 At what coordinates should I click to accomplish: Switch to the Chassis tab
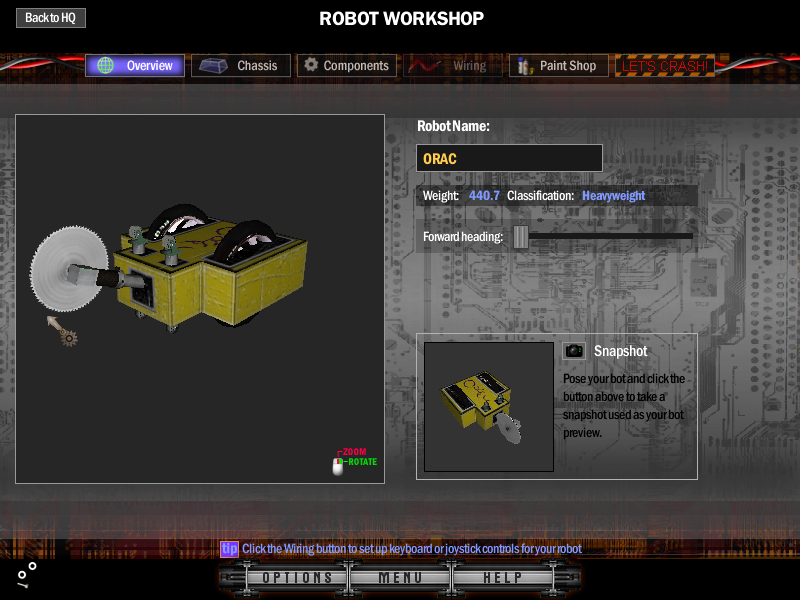pyautogui.click(x=241, y=65)
